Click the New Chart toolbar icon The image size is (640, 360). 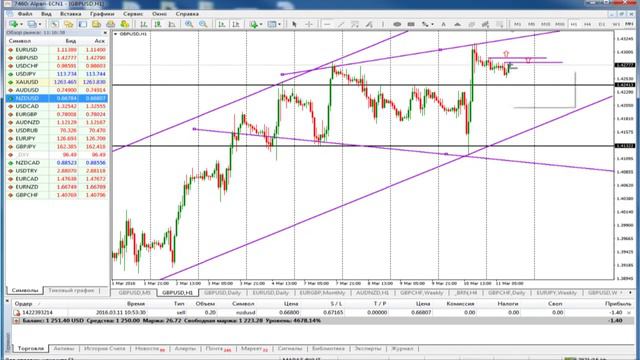click(x=13, y=24)
